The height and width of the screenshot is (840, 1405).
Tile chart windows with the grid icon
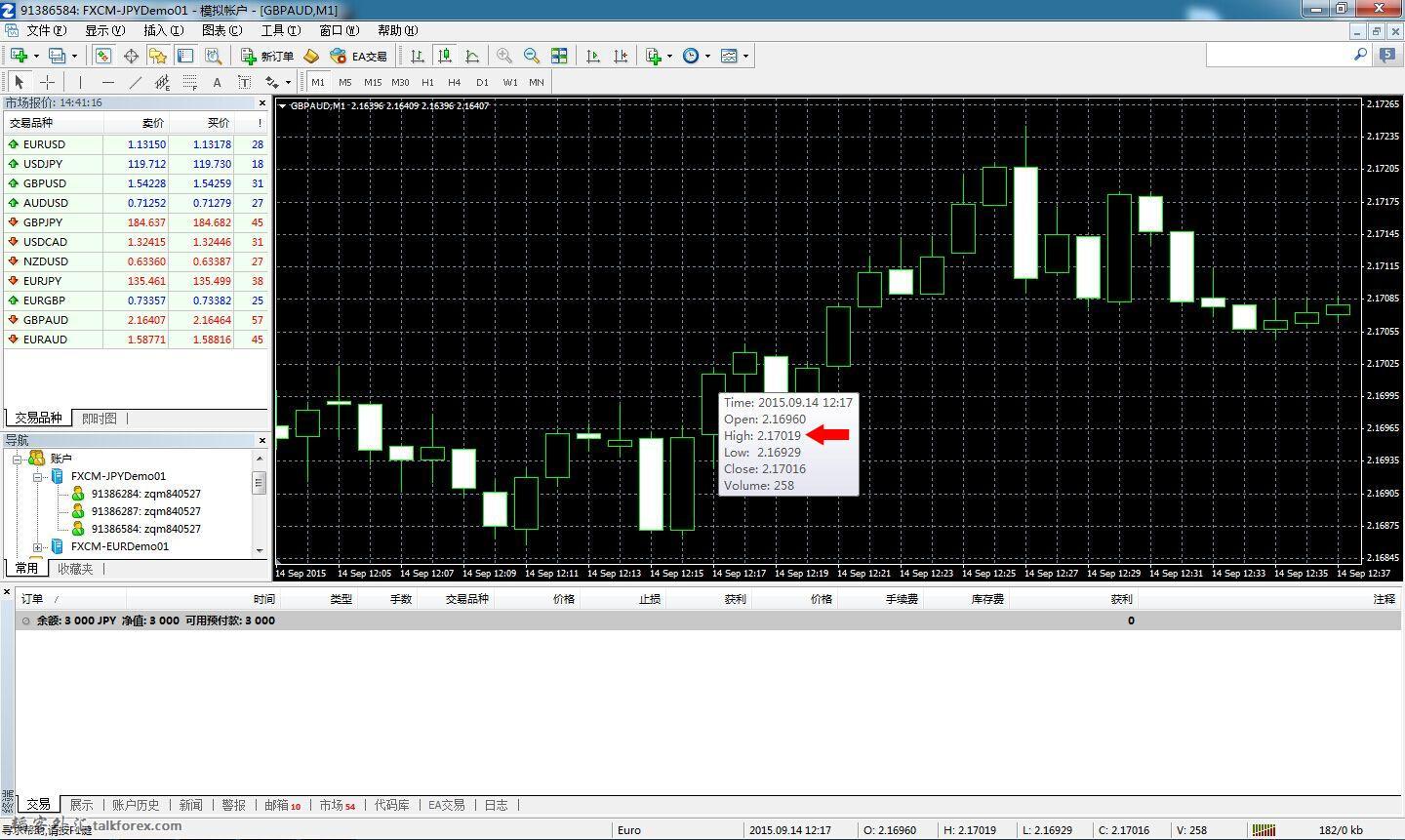[559, 56]
